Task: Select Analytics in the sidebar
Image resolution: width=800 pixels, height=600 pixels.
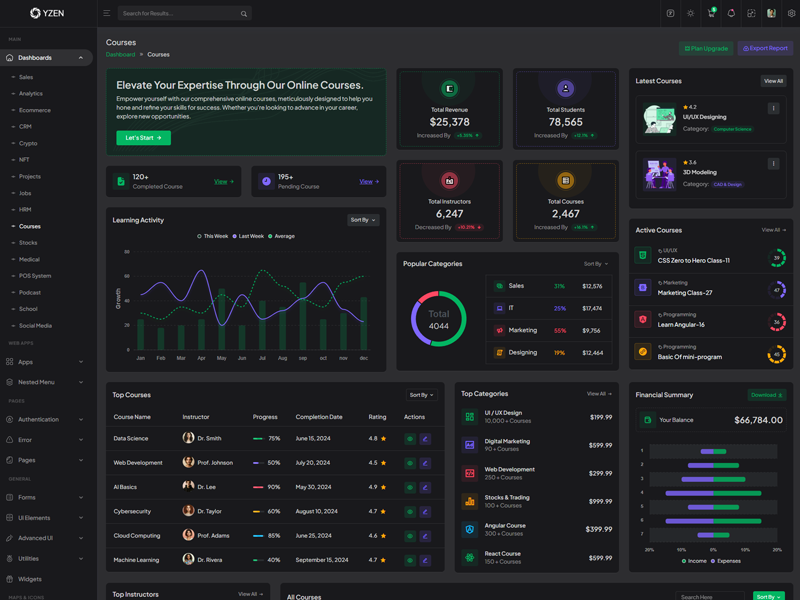Action: coord(31,94)
